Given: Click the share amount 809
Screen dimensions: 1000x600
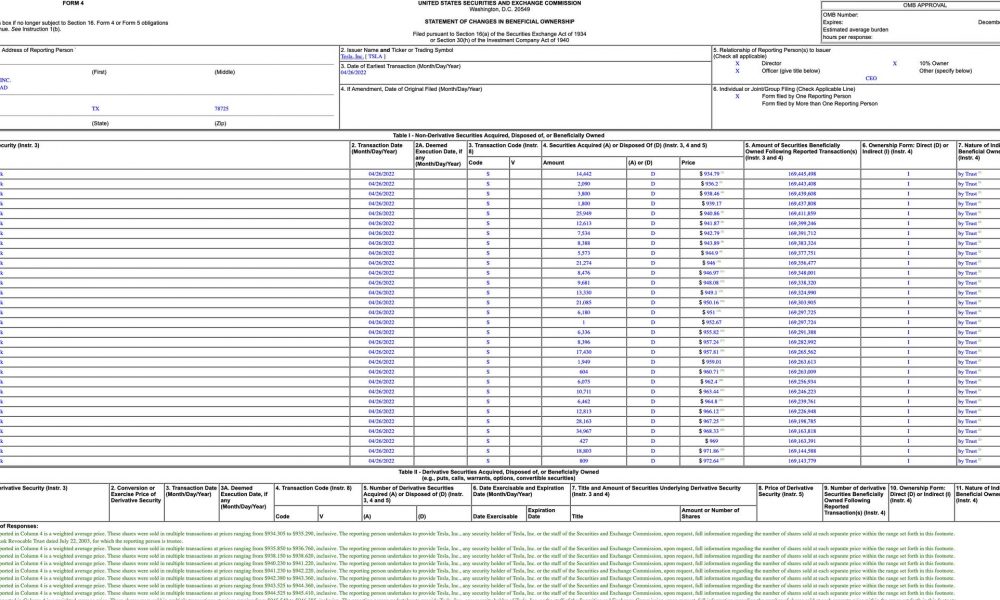Looking at the screenshot, I should pos(583,461).
